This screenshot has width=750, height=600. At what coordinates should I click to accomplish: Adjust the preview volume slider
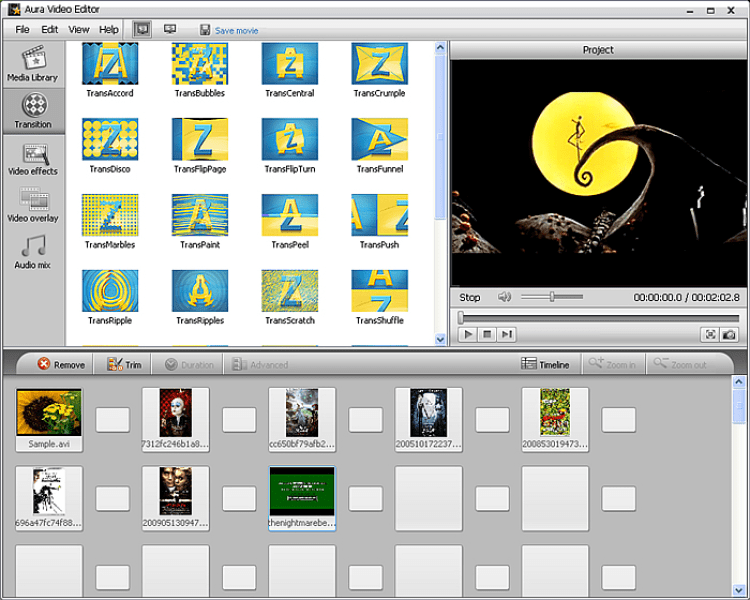tap(552, 297)
